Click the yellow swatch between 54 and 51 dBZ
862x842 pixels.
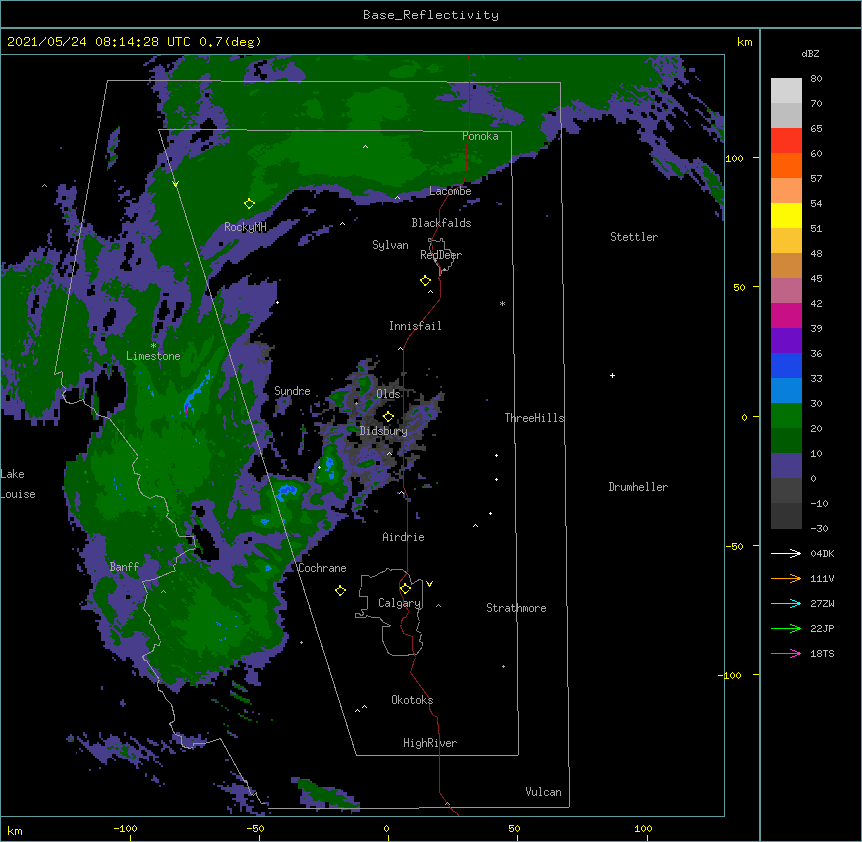tap(786, 215)
